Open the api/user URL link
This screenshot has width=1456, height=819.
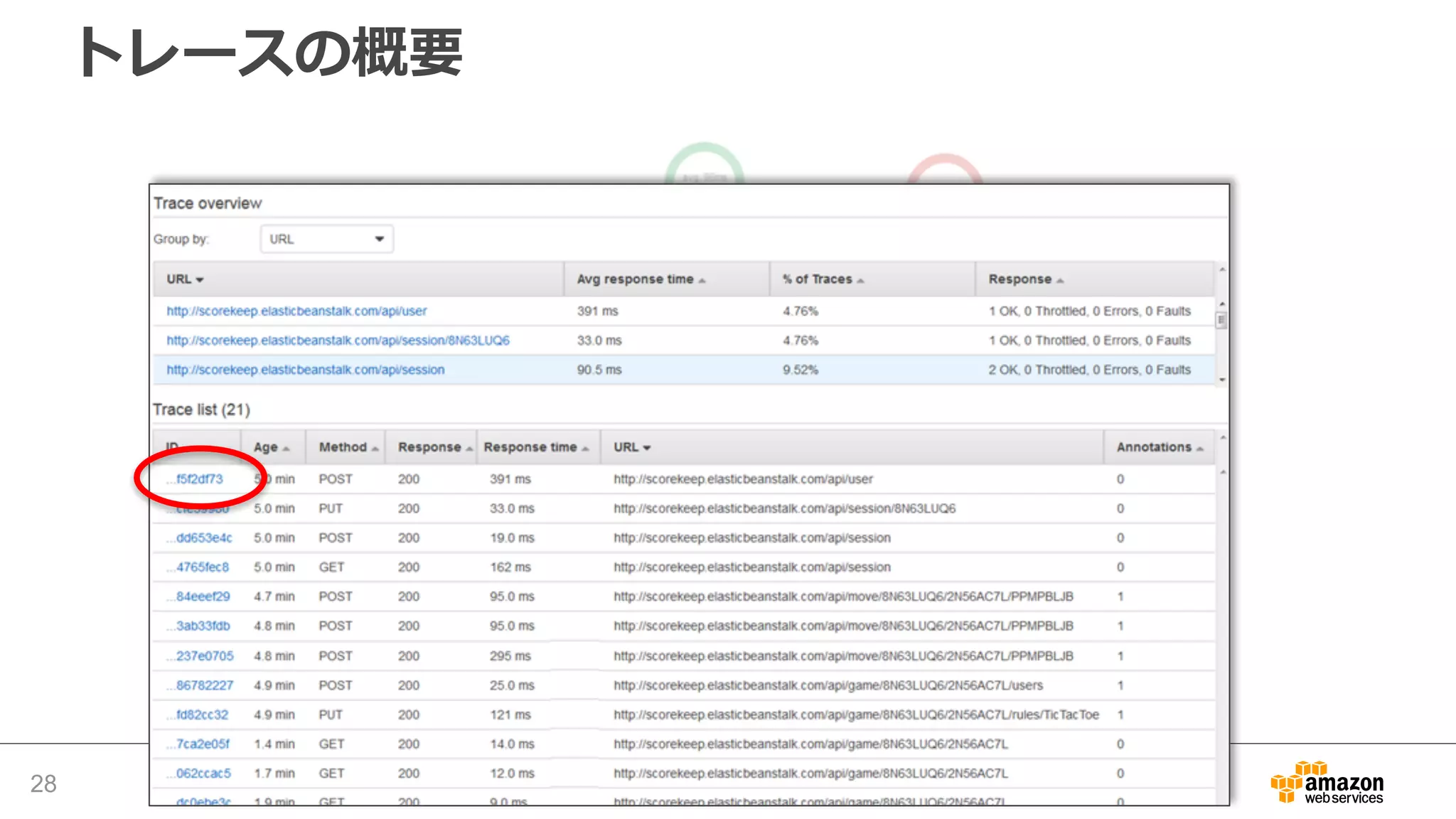click(x=296, y=311)
